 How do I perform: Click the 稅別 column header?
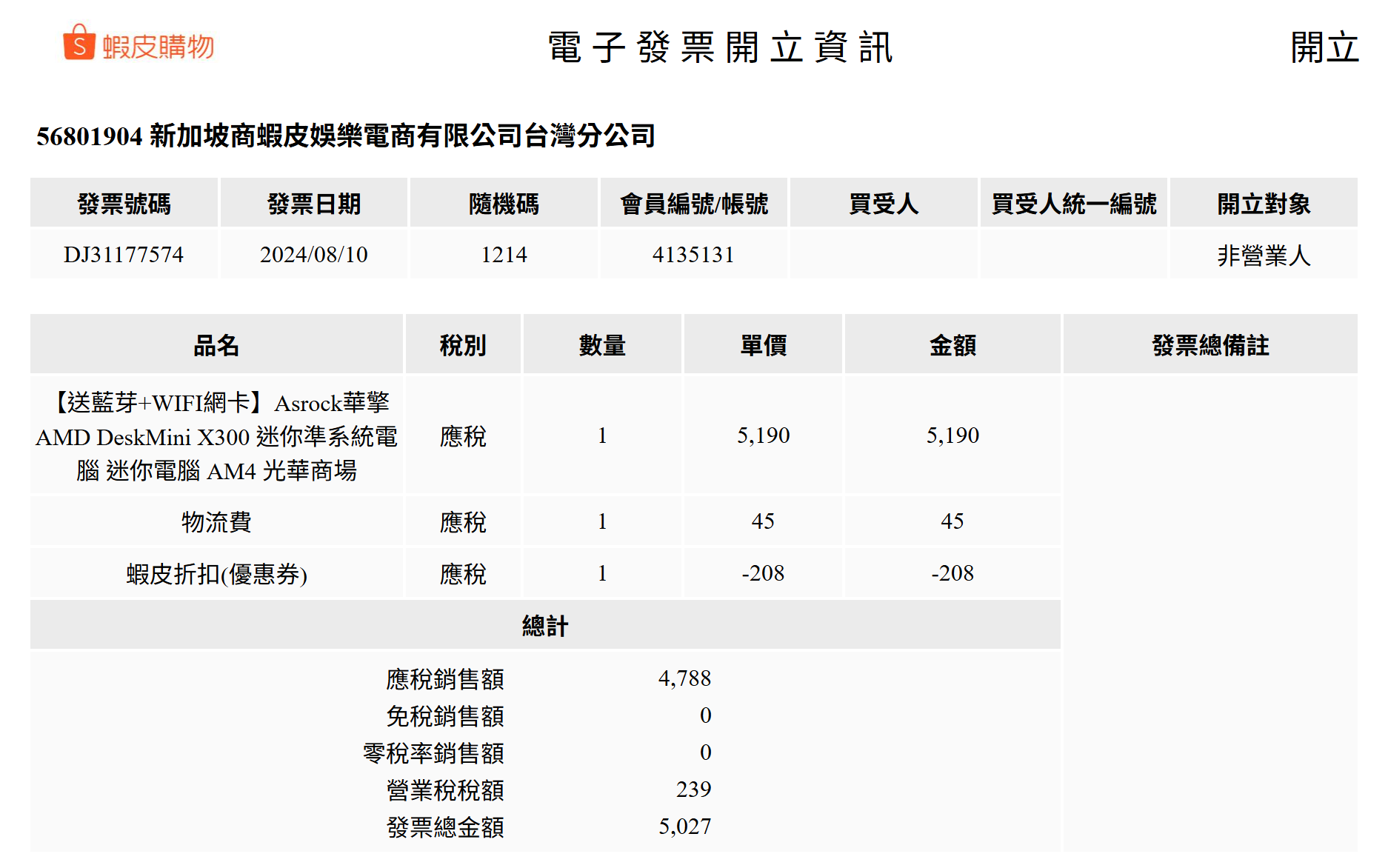463,345
